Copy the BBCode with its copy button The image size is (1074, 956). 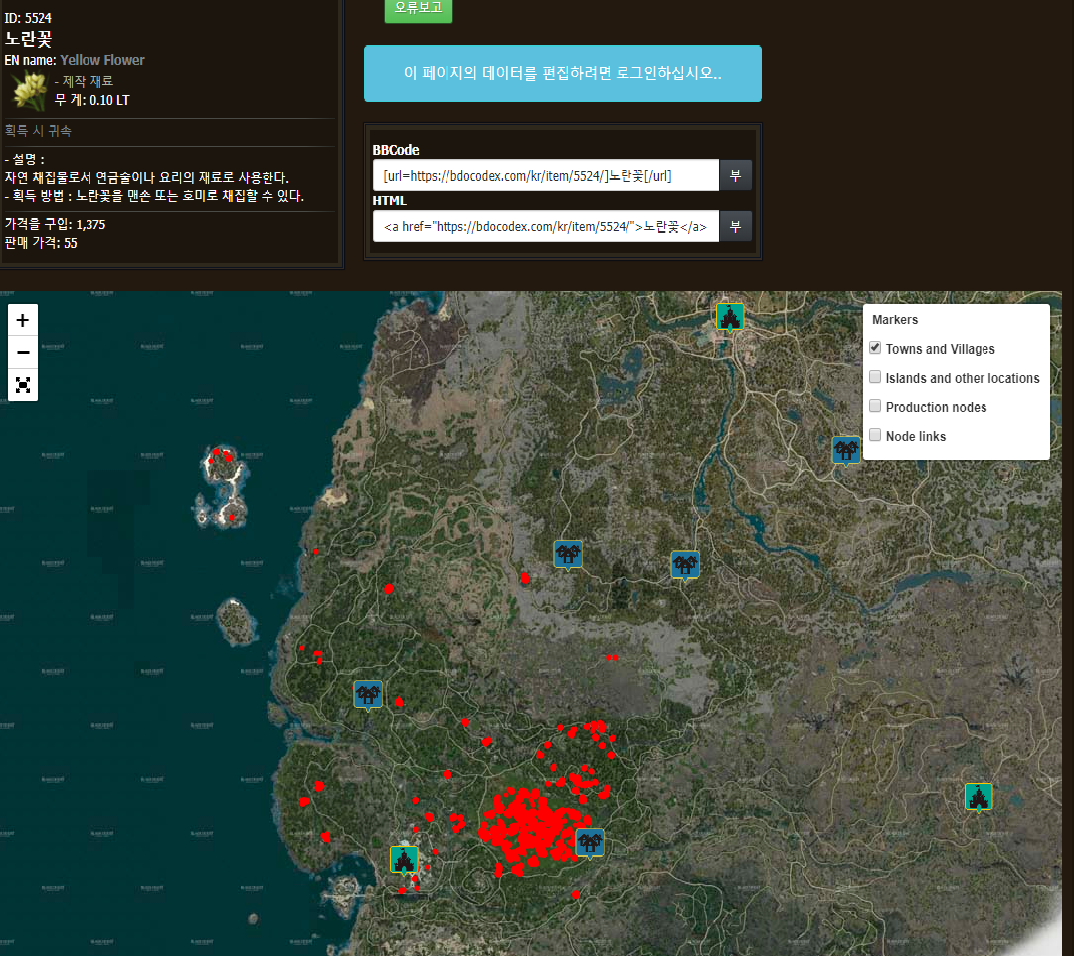[736, 175]
